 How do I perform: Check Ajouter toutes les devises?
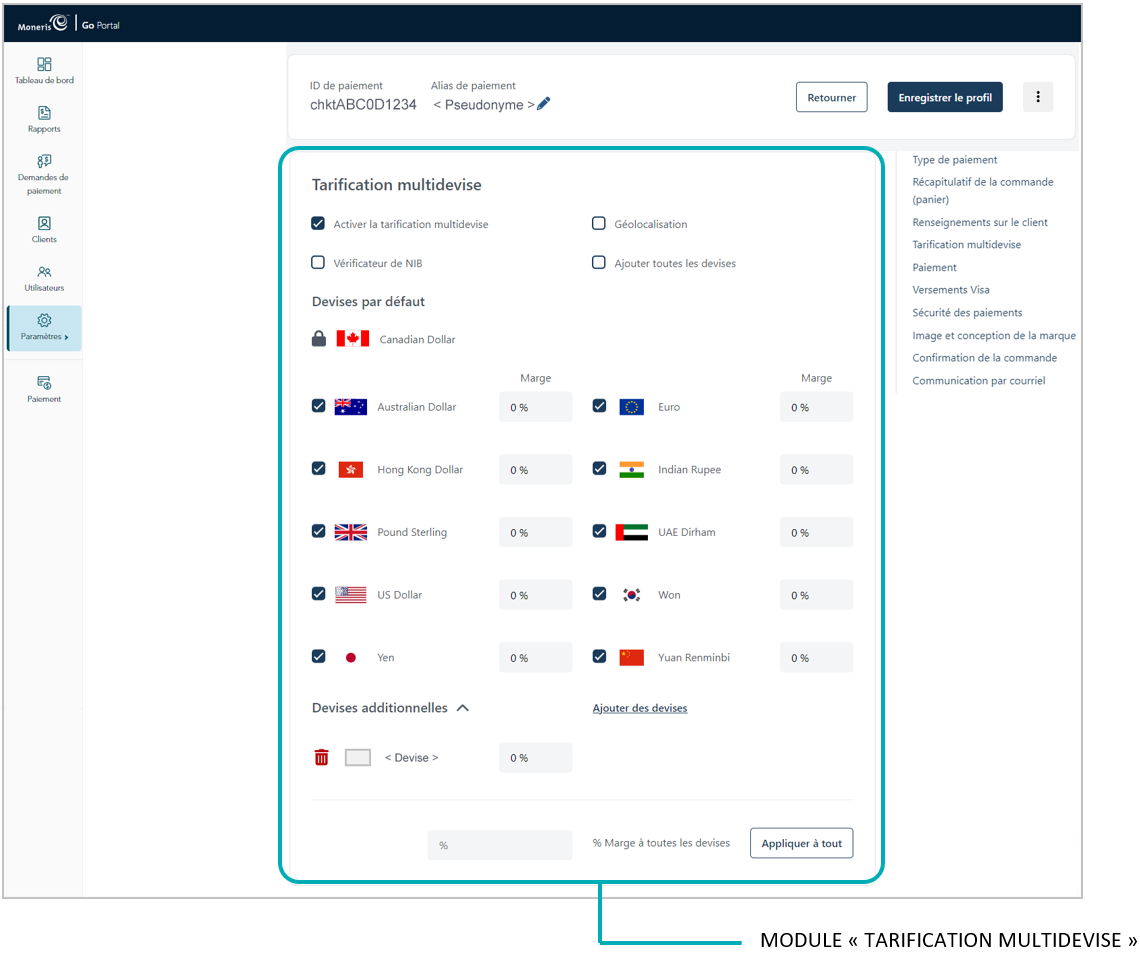tap(598, 262)
